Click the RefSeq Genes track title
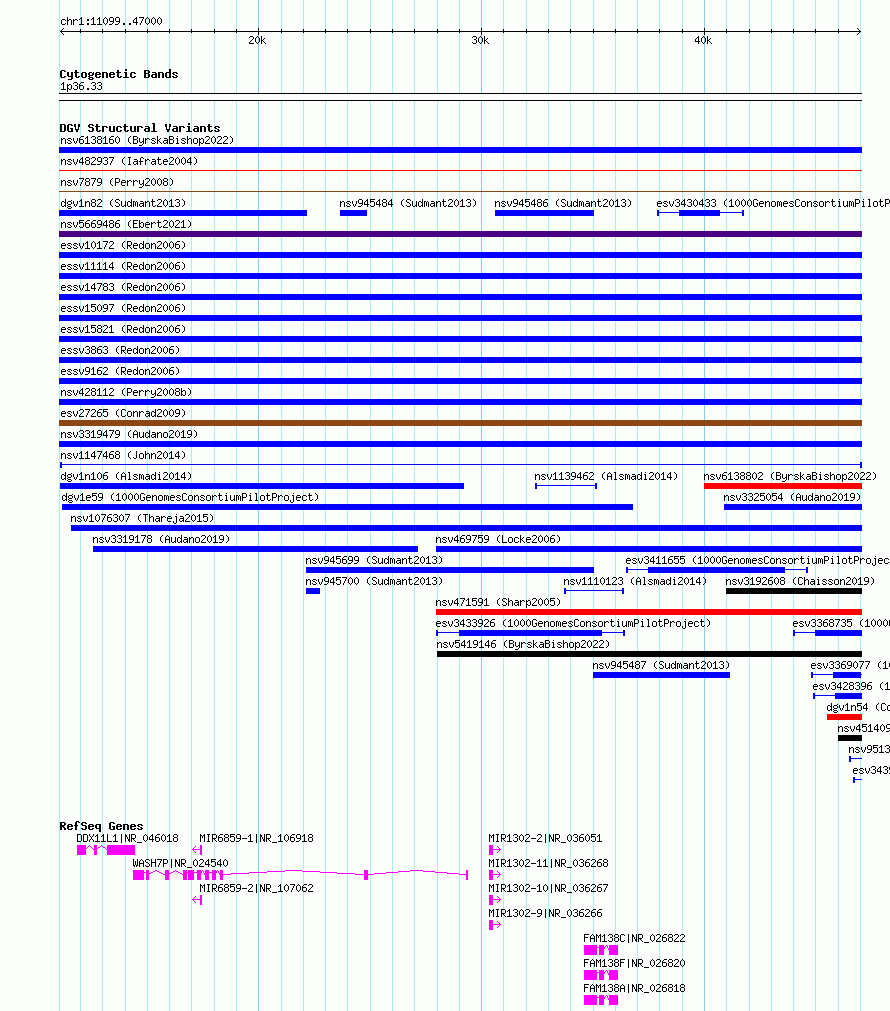890x1011 pixels. (101, 826)
